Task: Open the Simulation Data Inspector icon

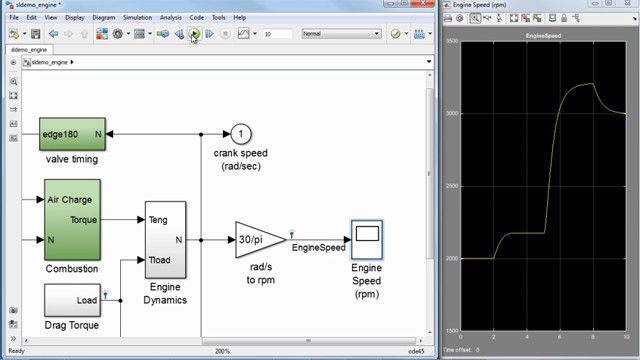Action: [243, 34]
